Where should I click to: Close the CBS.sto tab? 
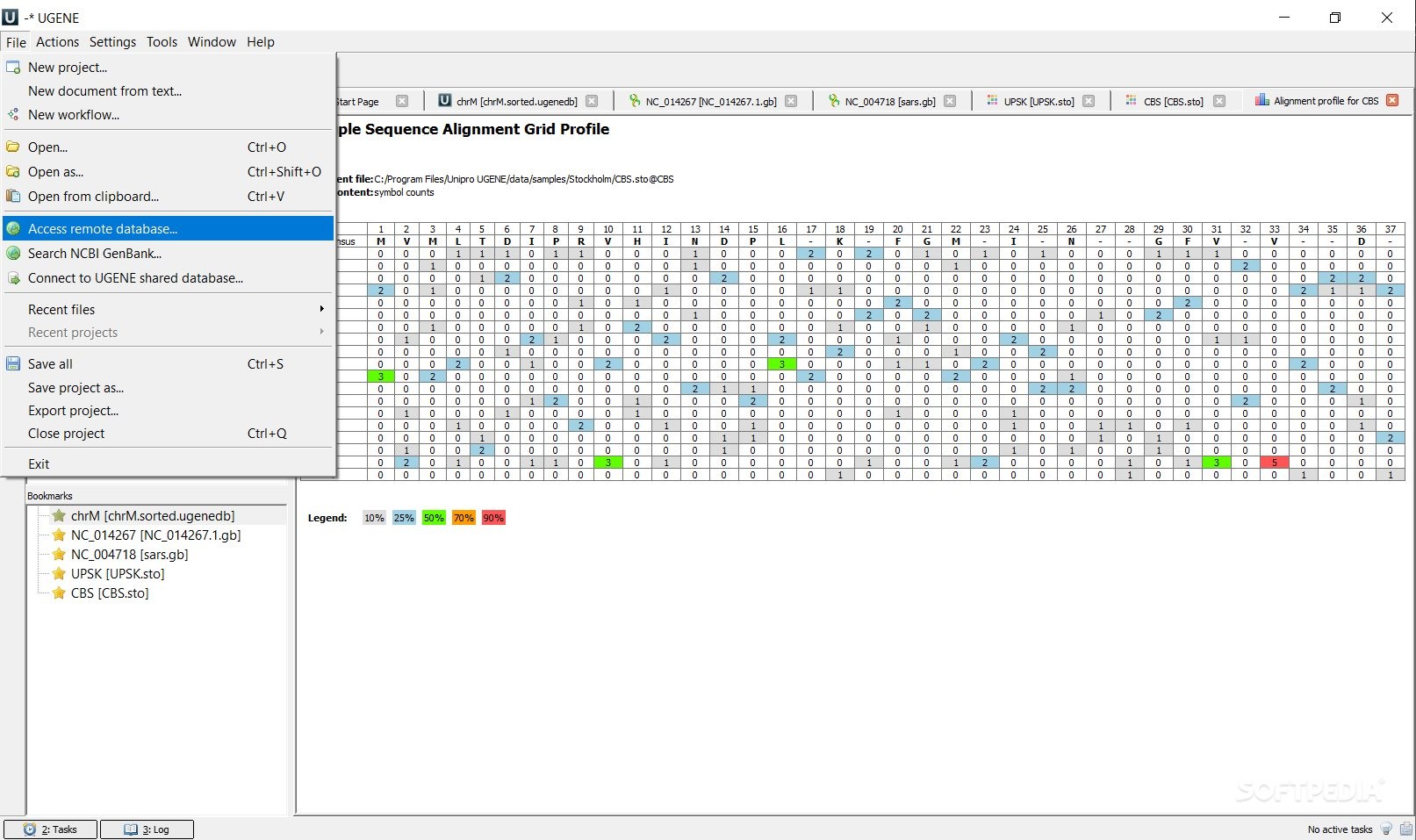(1219, 101)
